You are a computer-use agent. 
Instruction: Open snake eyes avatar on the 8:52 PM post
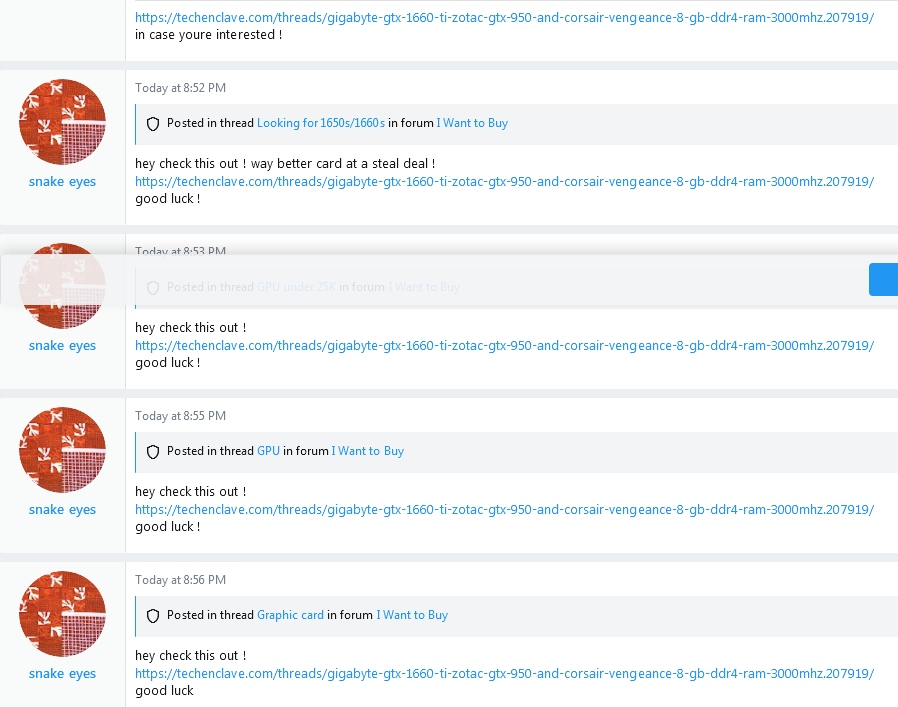pyautogui.click(x=62, y=122)
